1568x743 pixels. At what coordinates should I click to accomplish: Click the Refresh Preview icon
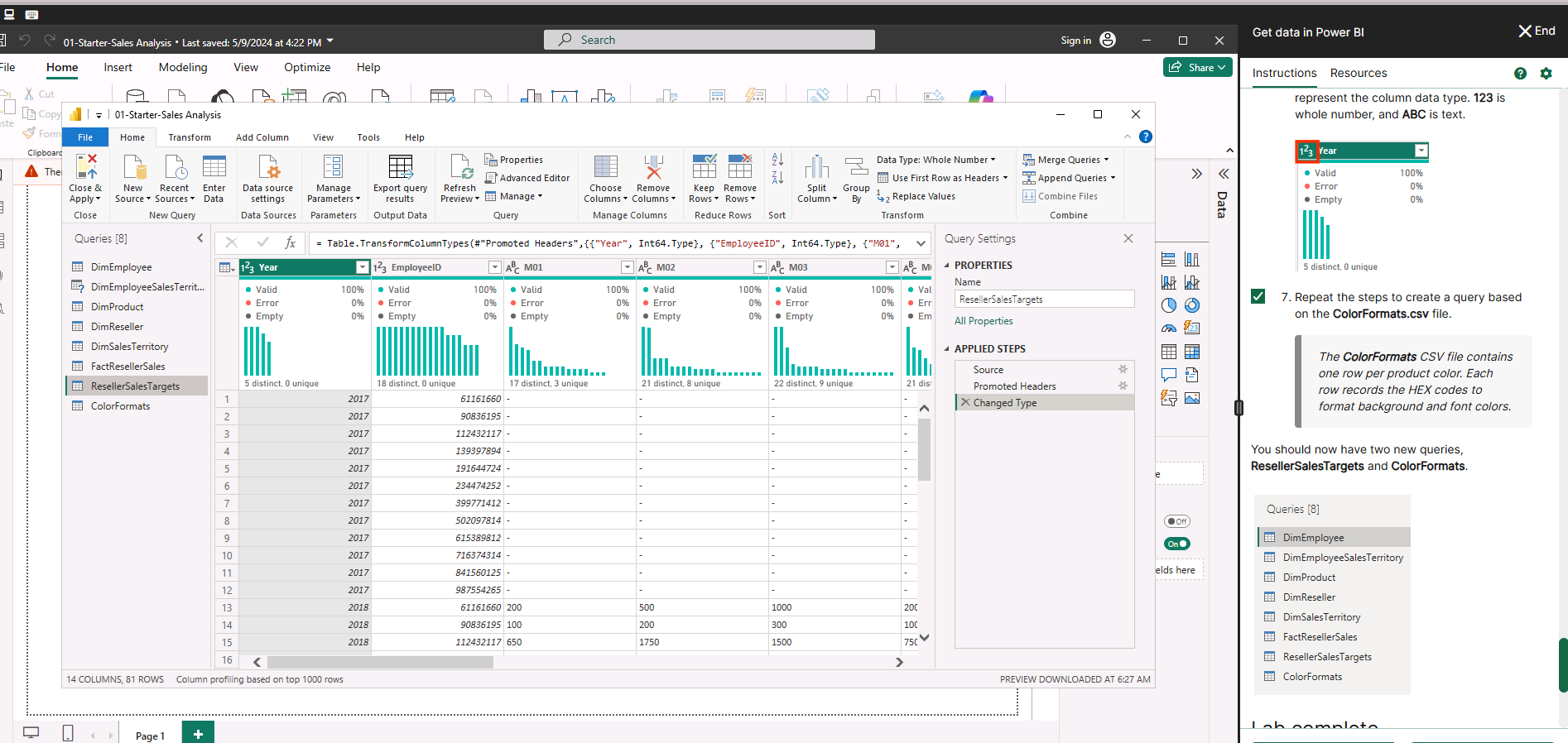pyautogui.click(x=460, y=167)
